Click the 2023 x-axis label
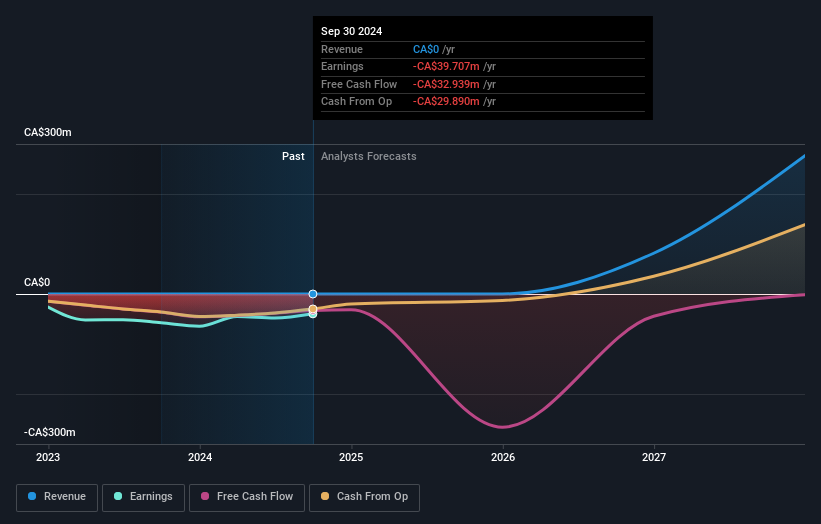 [48, 457]
